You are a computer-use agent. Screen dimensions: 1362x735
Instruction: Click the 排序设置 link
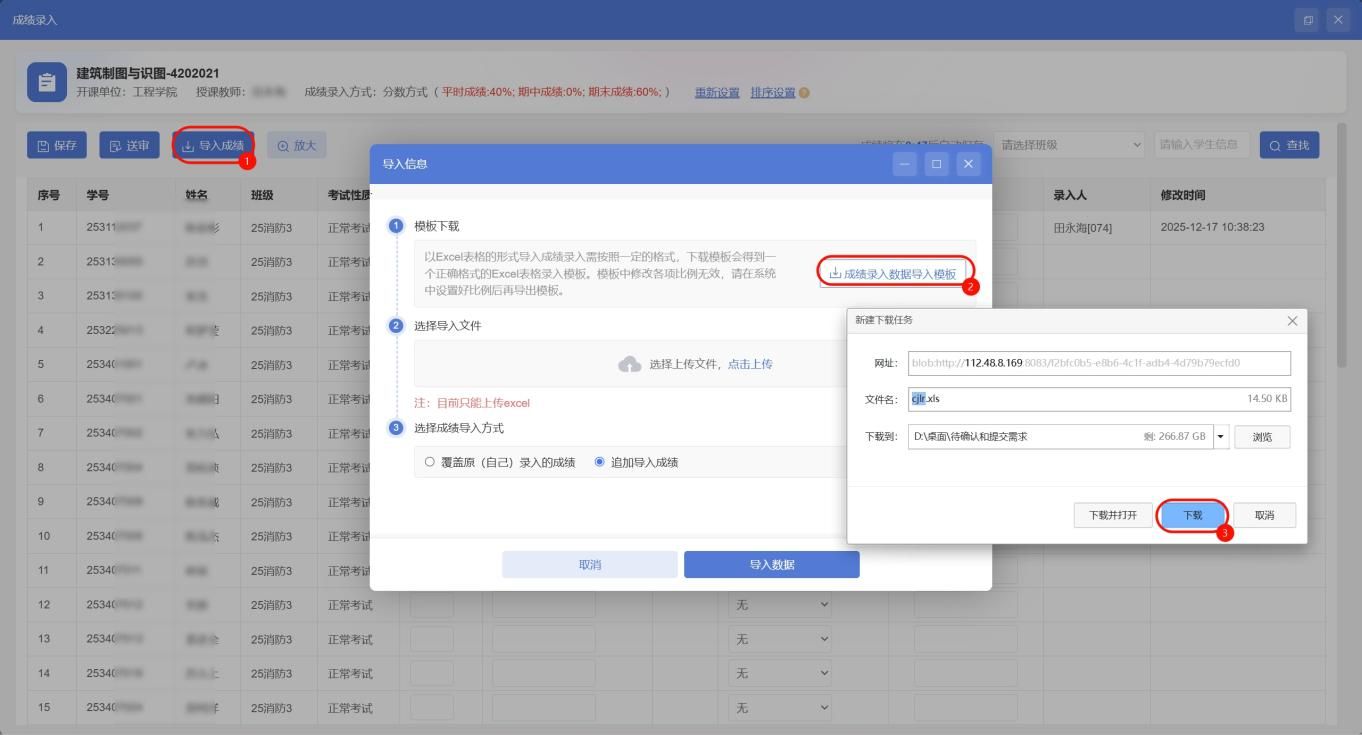click(x=772, y=93)
